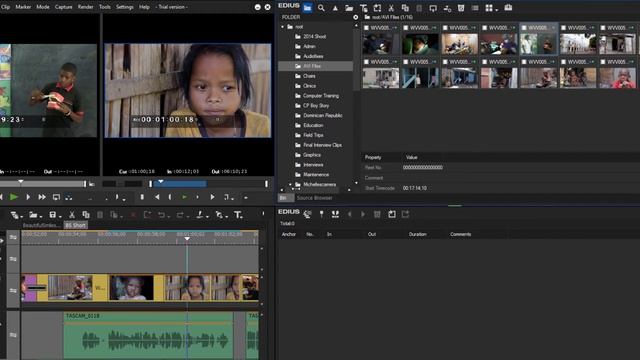Tick the first WVV005 clip checkbox in the bottom row
640x360 pixels.
click(366, 62)
